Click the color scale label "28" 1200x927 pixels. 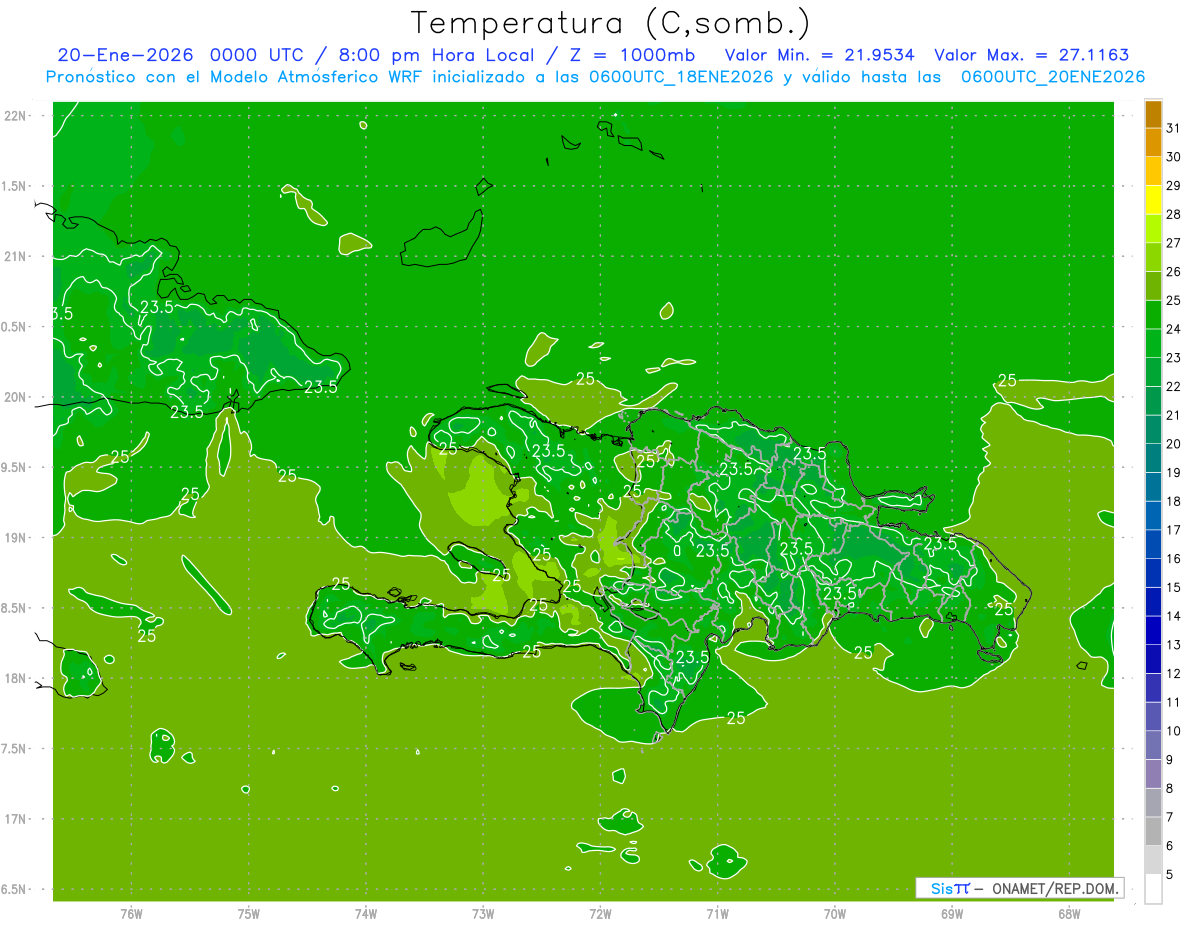1174,214
